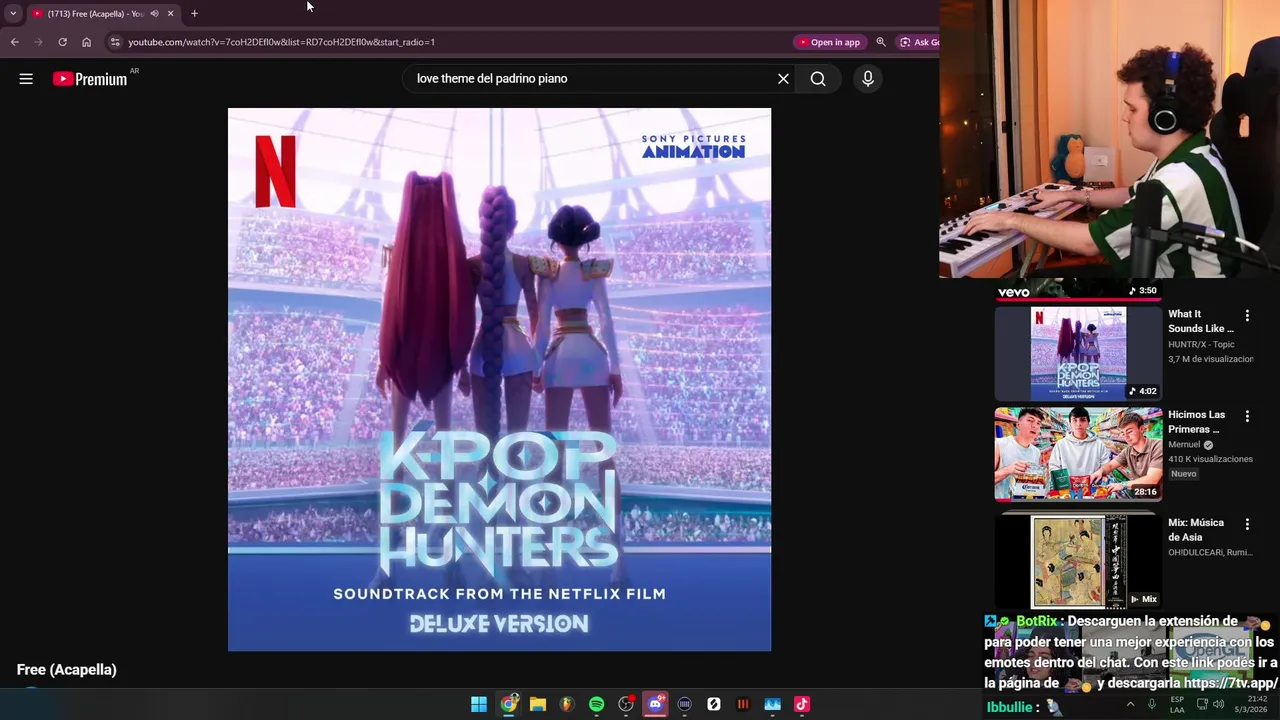Open HUNTR/X - Topic channel link
This screenshot has width=1280, height=720.
[x=1201, y=344]
